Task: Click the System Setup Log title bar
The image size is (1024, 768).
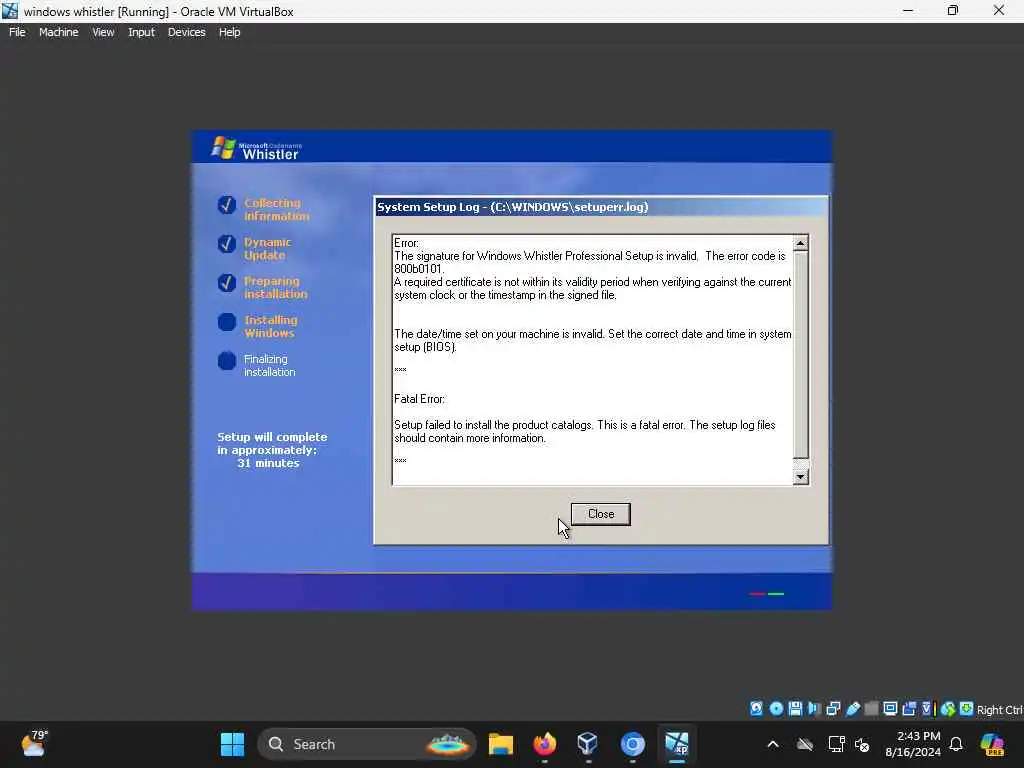Action: click(x=601, y=207)
